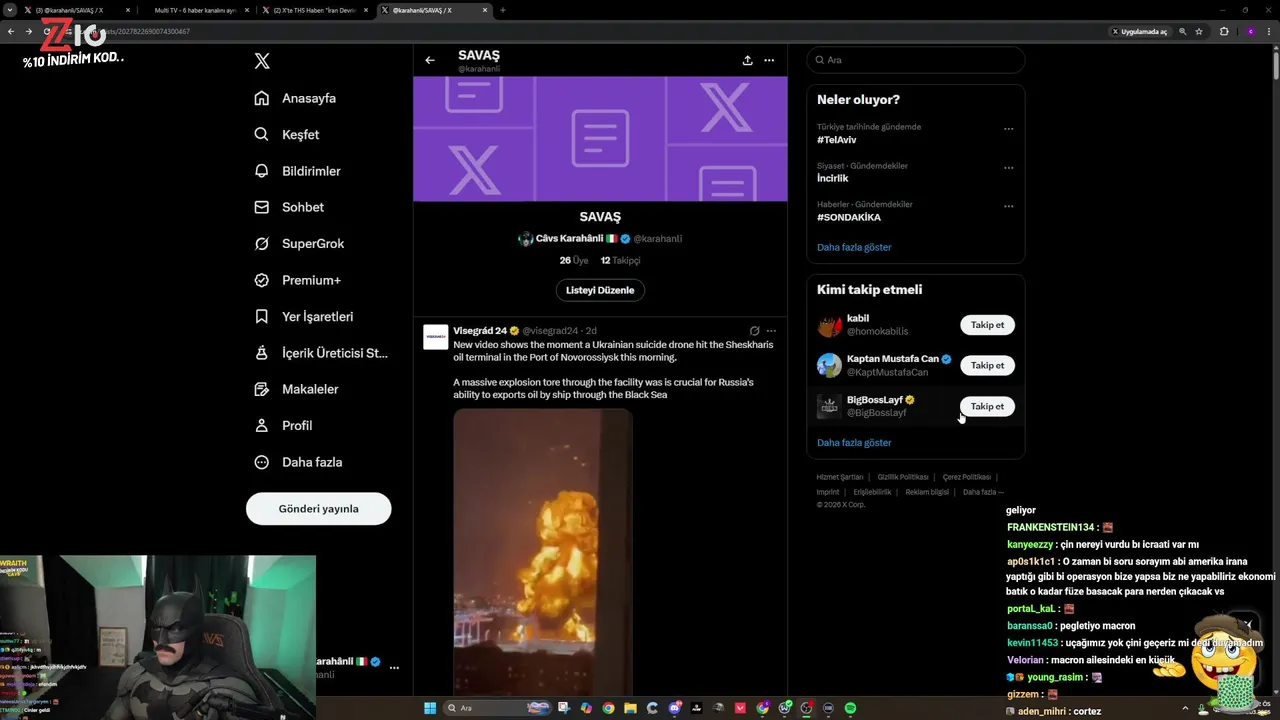Open Discord from the taskbar
This screenshot has height=720, width=1280.
pyautogui.click(x=675, y=708)
